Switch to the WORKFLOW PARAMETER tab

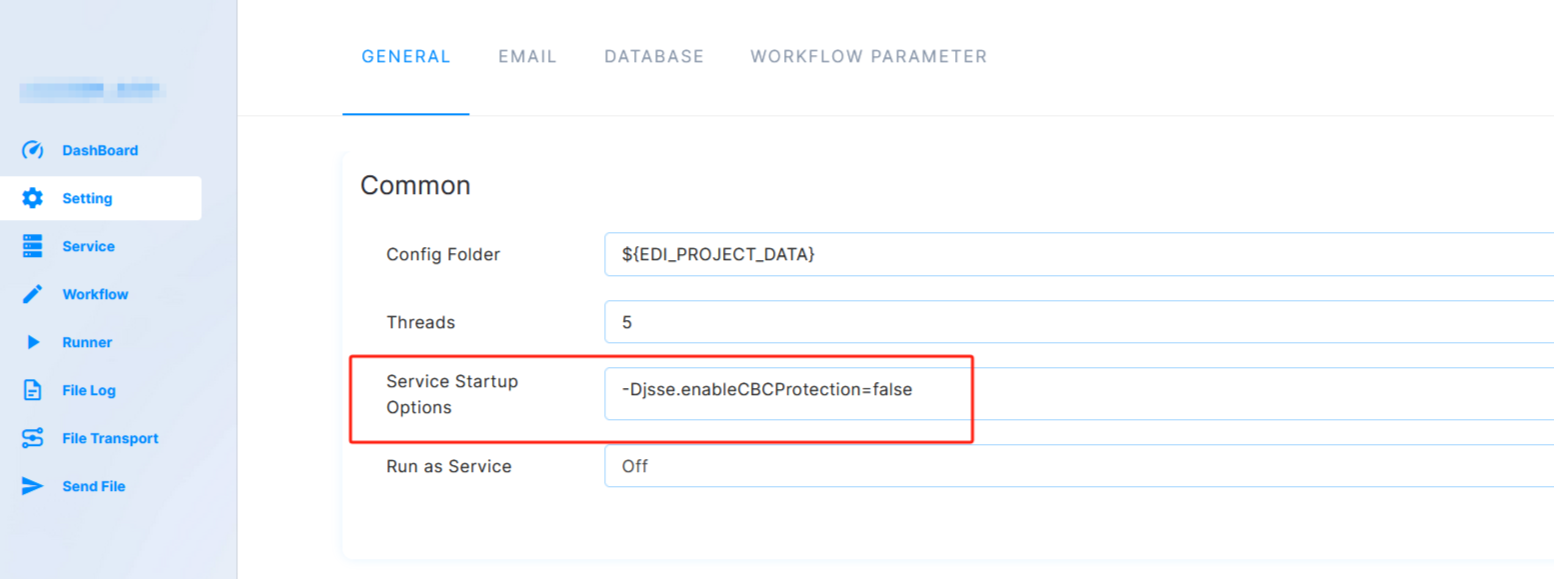click(867, 56)
